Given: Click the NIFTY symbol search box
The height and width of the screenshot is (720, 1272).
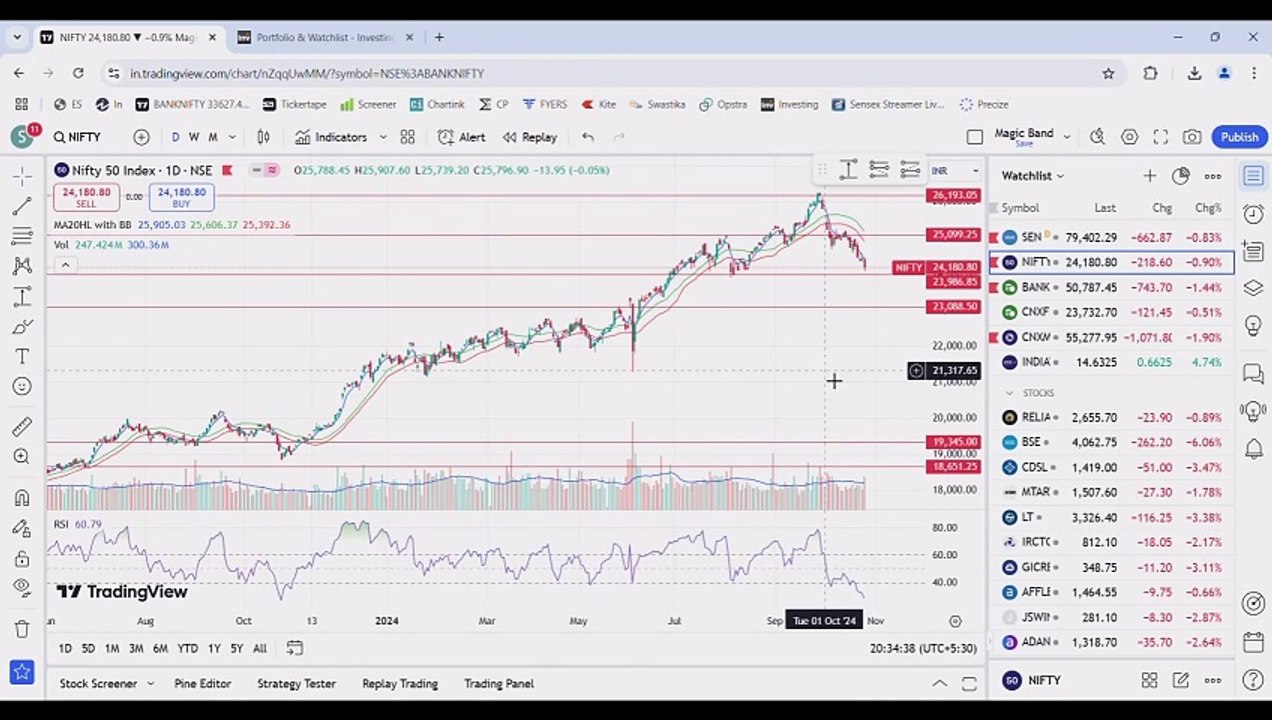Looking at the screenshot, I should tap(78, 137).
